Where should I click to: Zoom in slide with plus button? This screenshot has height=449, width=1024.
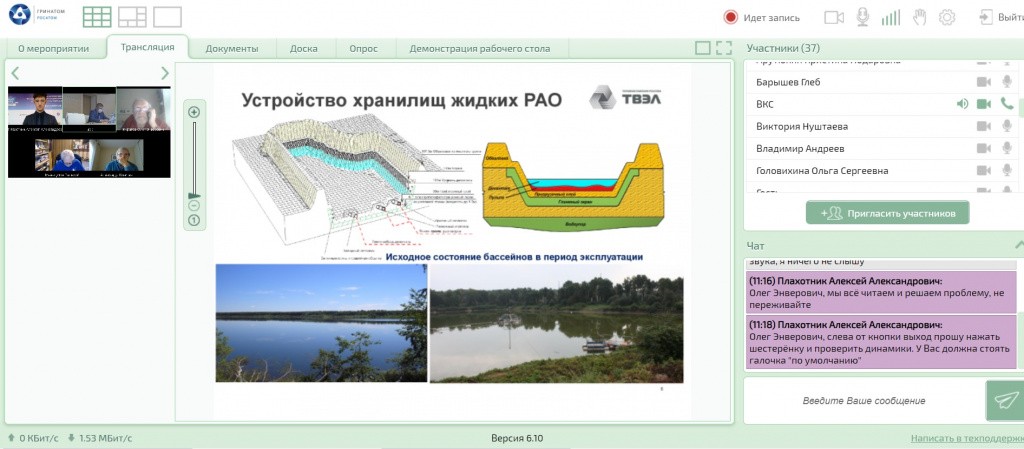coord(194,112)
